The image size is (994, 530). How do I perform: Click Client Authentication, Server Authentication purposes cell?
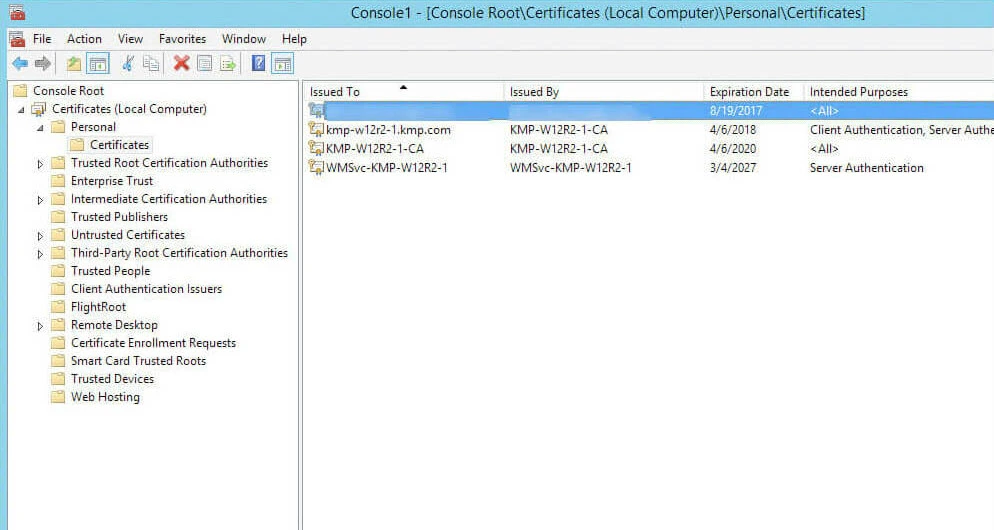901,130
